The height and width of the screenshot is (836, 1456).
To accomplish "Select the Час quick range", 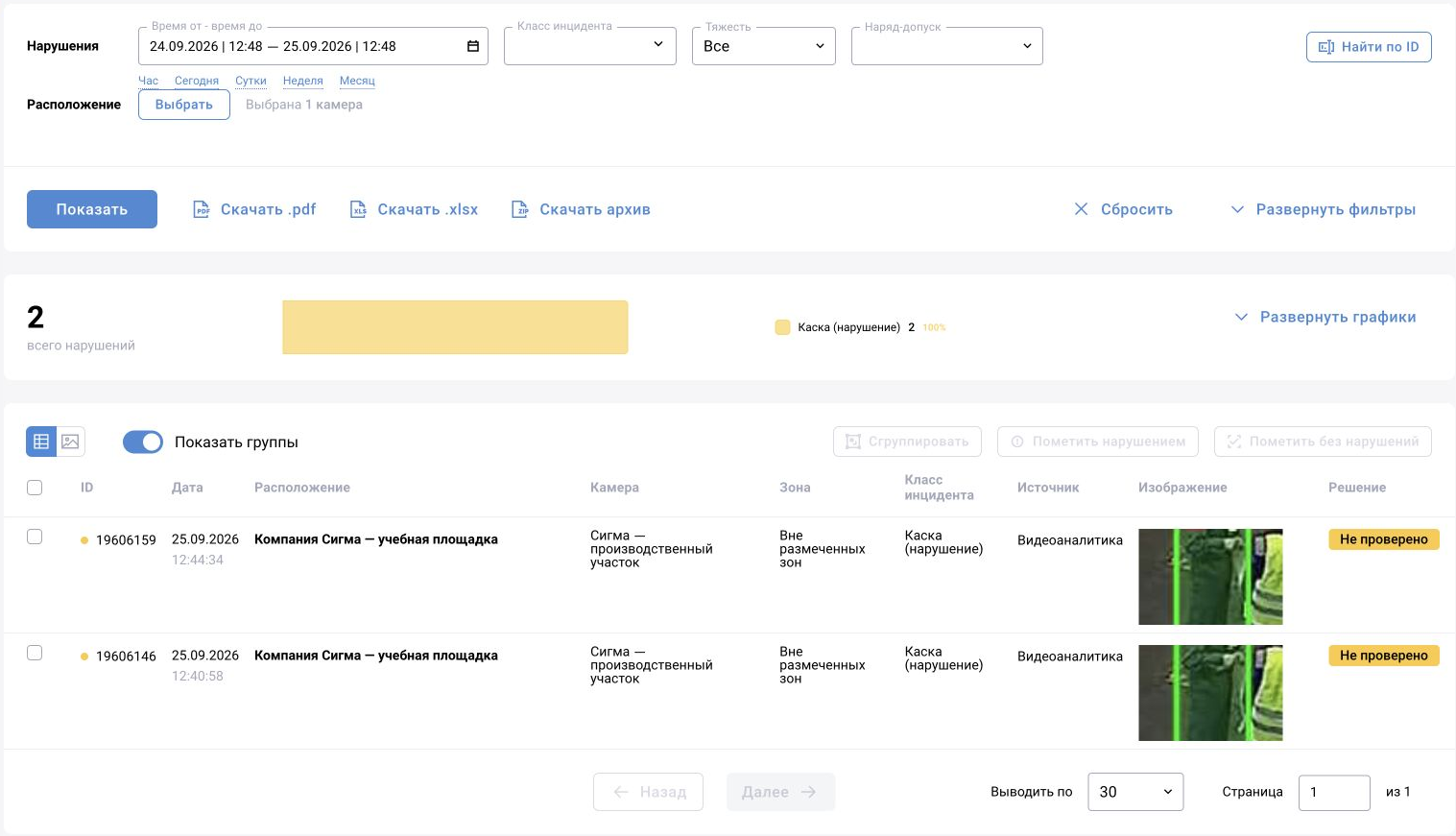I will tap(148, 81).
